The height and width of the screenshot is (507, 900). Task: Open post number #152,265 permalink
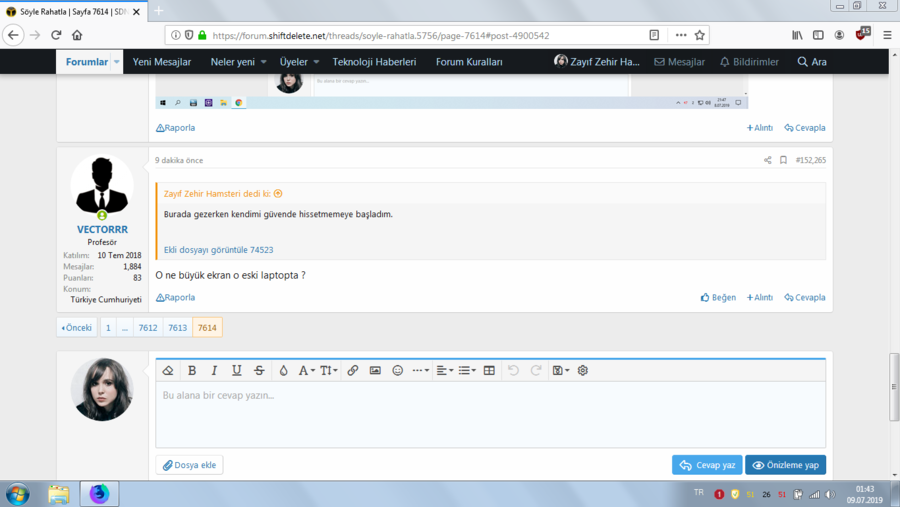point(810,160)
